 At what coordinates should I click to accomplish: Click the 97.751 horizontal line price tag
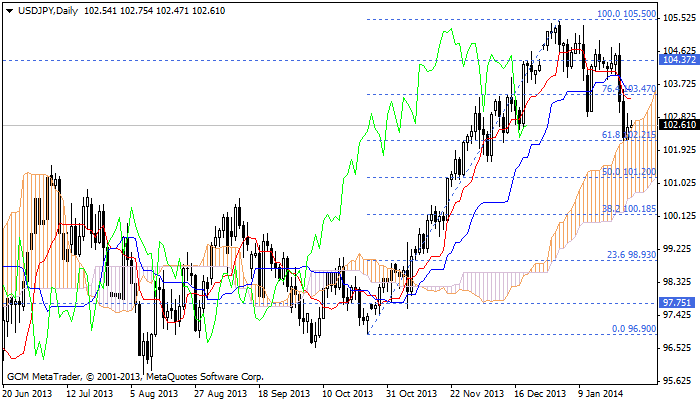coord(676,303)
